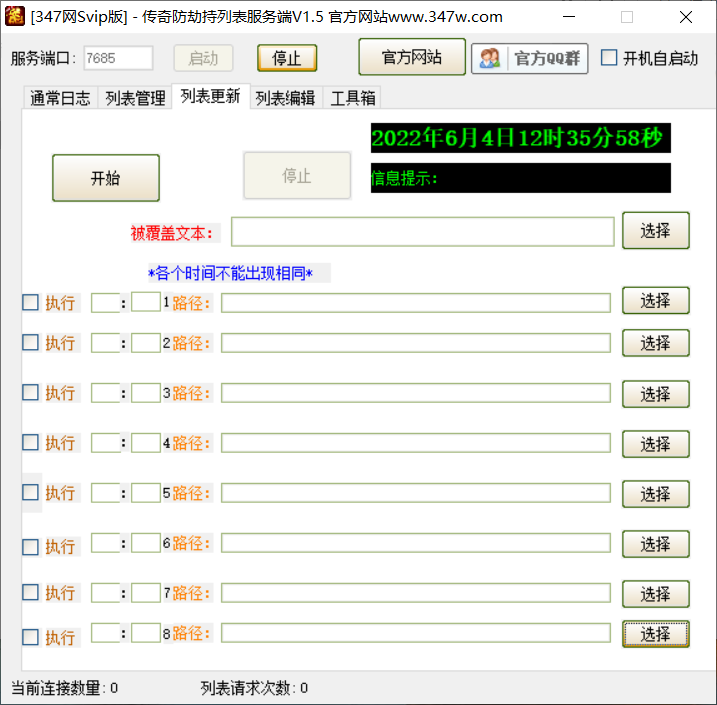Minimize the window
This screenshot has height=705, width=717.
[569, 17]
